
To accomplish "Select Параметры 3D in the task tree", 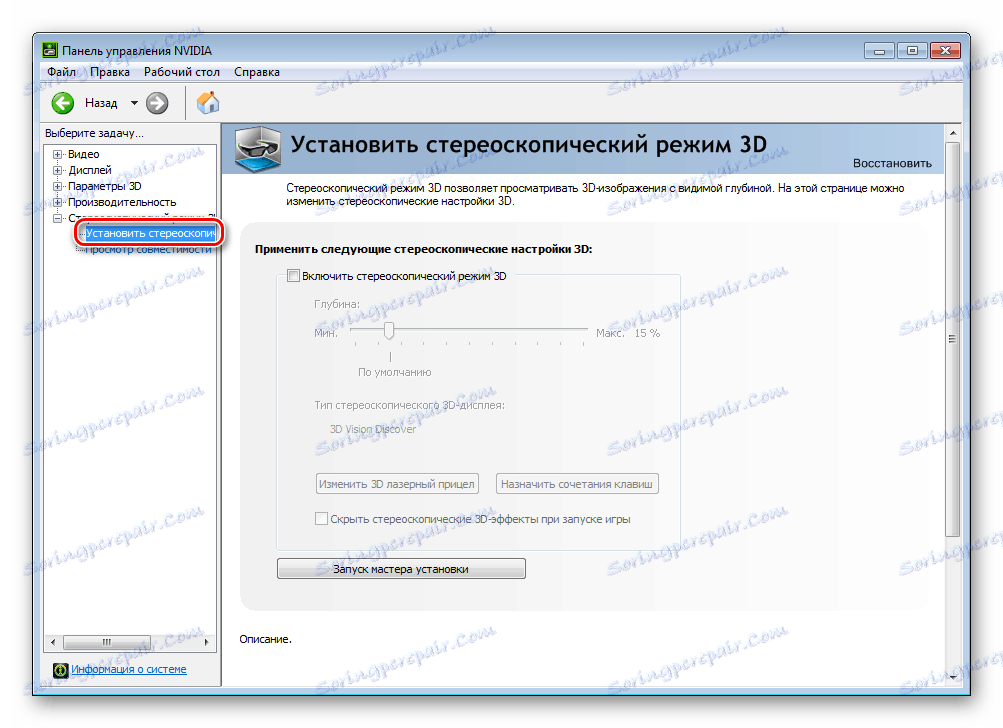I will point(105,186).
